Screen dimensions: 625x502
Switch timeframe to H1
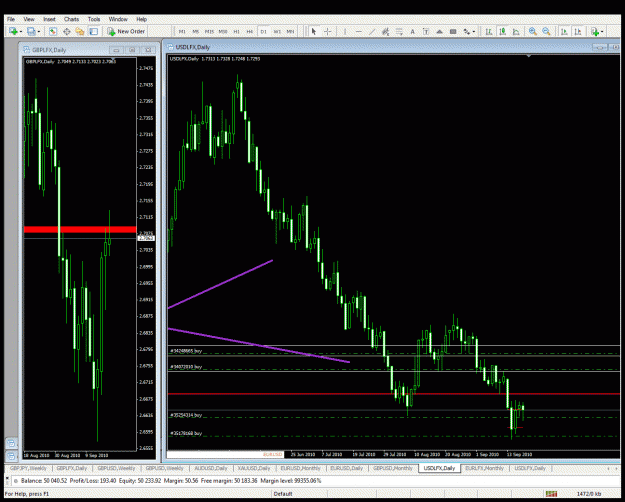pyautogui.click(x=236, y=31)
